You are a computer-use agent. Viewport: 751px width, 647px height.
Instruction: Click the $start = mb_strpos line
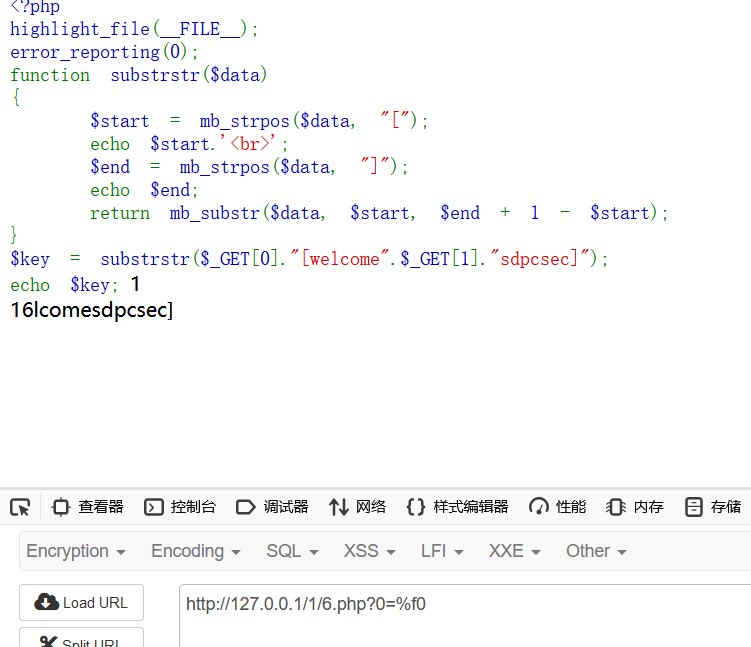pyautogui.click(x=259, y=121)
